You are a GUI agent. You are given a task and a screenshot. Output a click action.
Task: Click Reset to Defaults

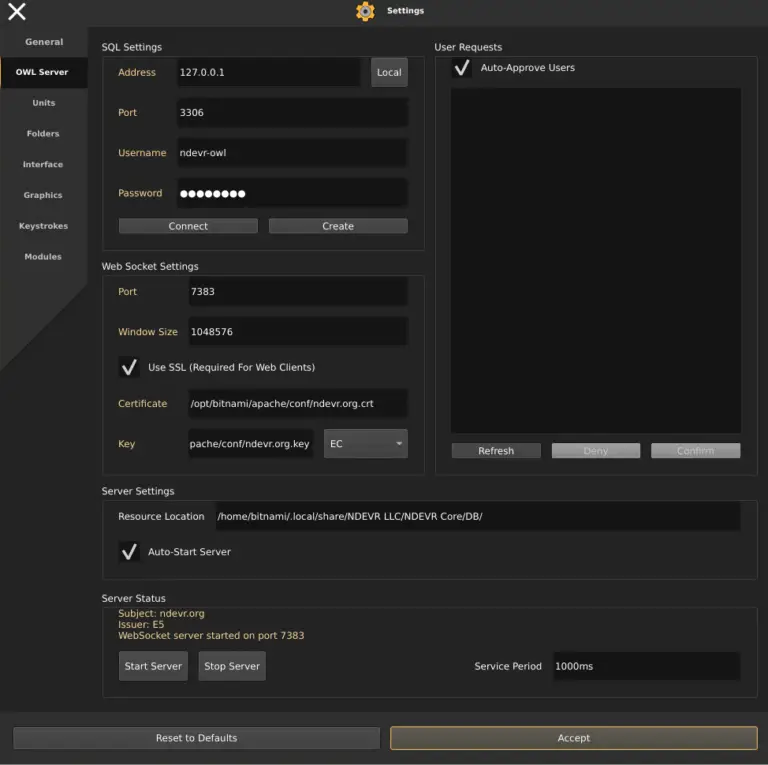pos(196,738)
